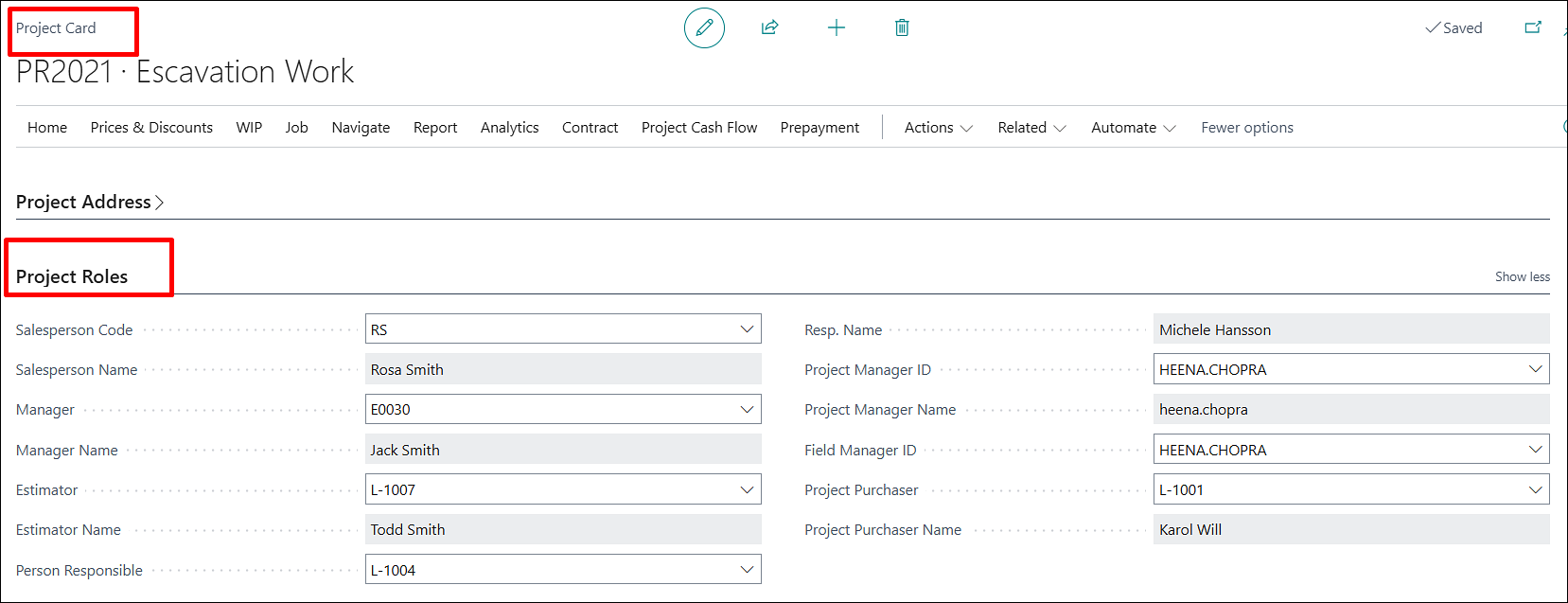
Task: Expand the Actions menu
Action: coord(939,128)
